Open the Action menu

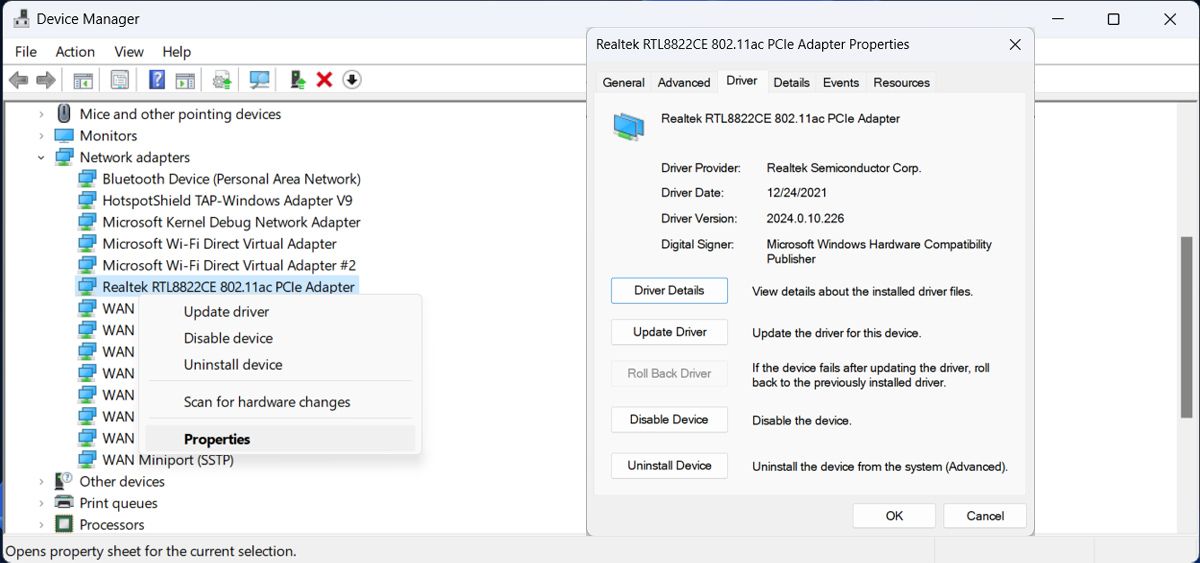coord(75,51)
